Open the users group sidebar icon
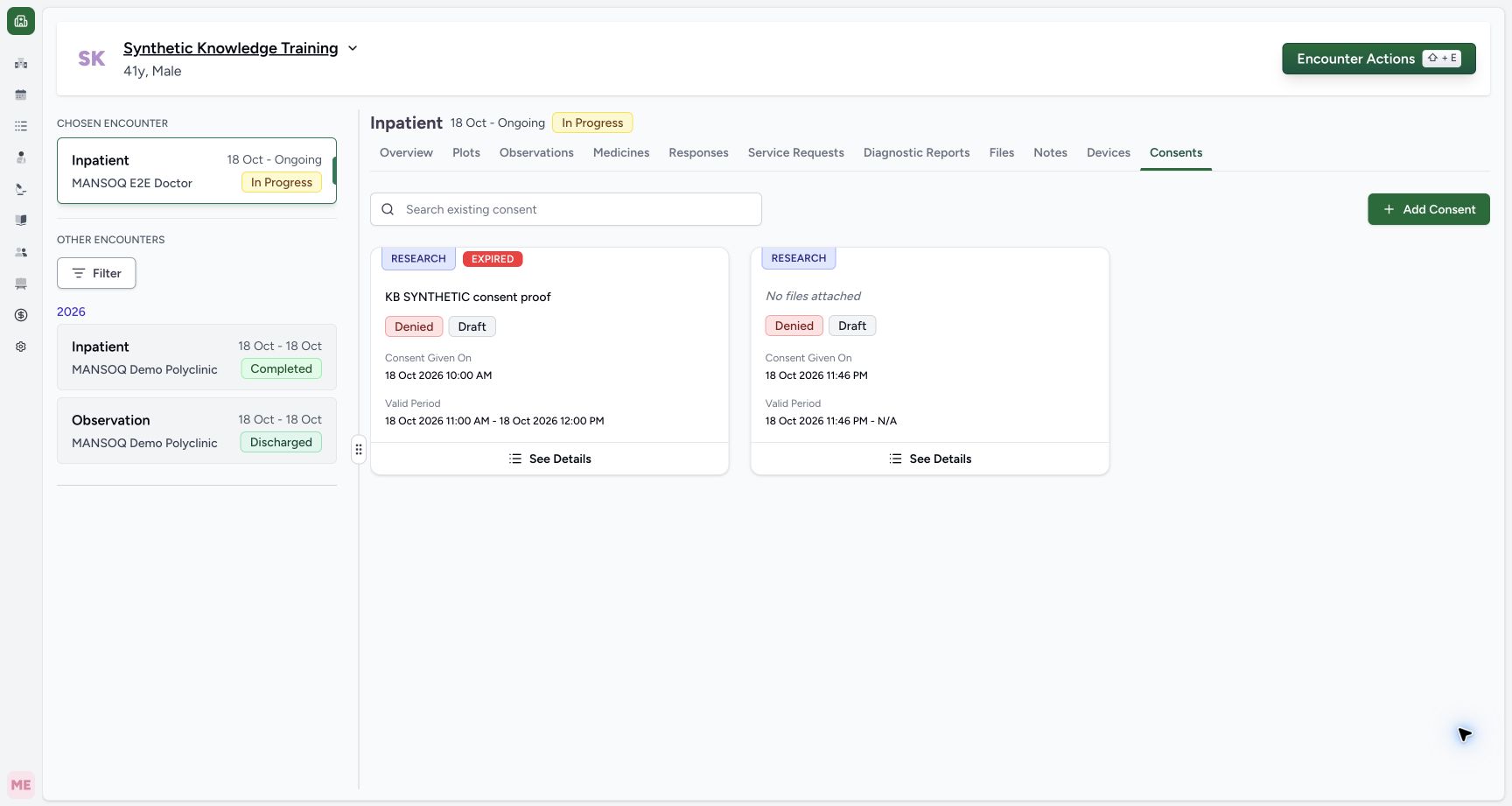This screenshot has height=806, width=1512. [x=21, y=252]
